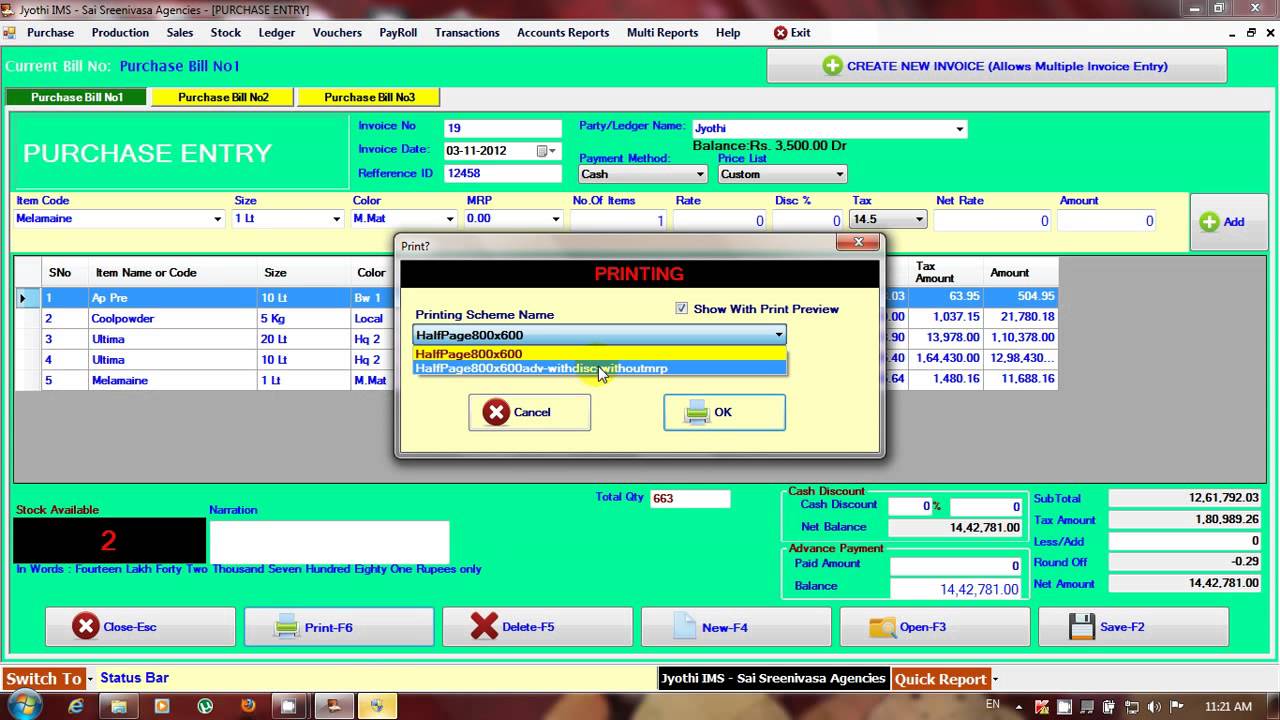Open the Invoice Date calendar picker
This screenshot has height=720, width=1280.
[544, 151]
